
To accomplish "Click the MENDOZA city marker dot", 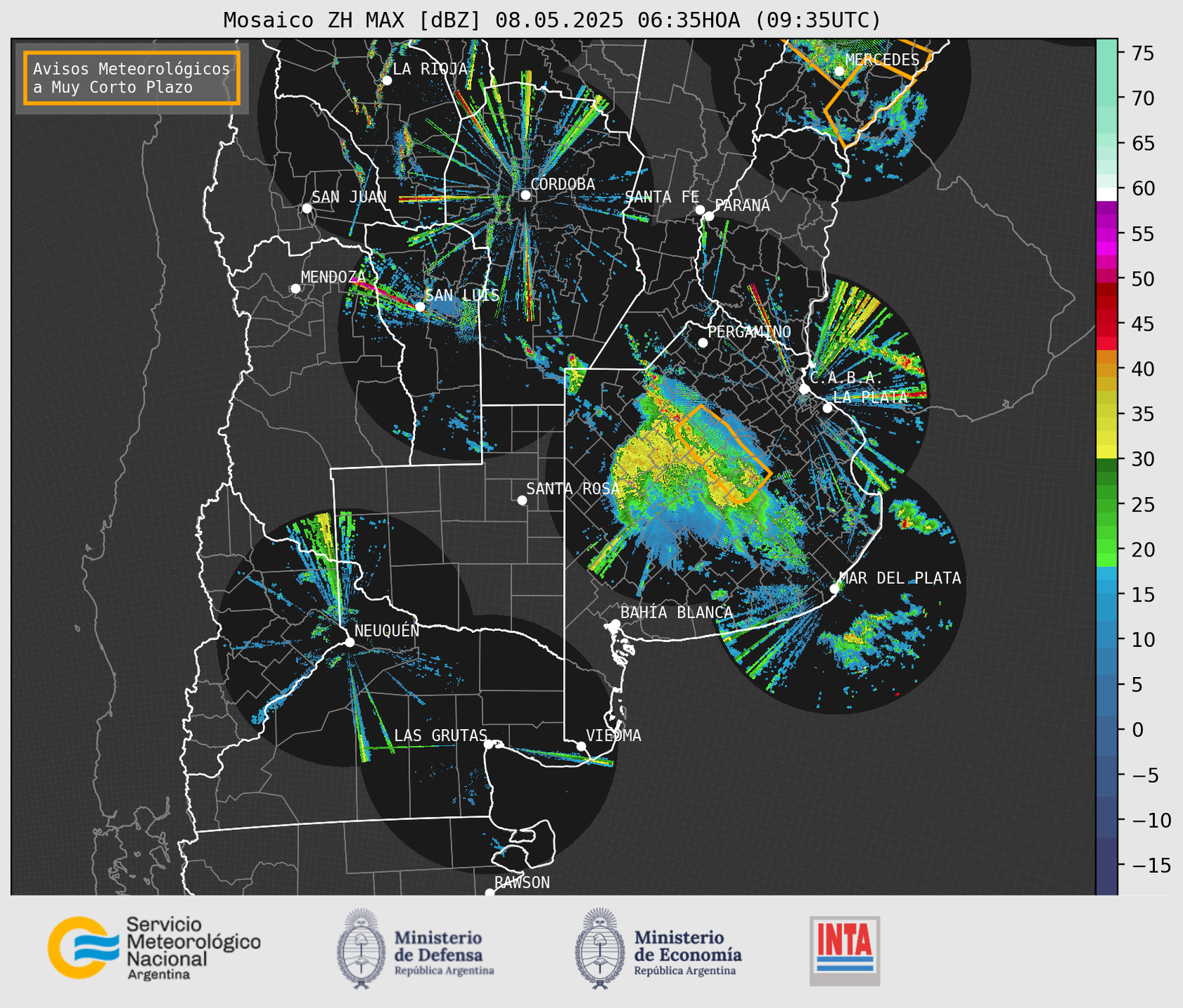I will (295, 289).
